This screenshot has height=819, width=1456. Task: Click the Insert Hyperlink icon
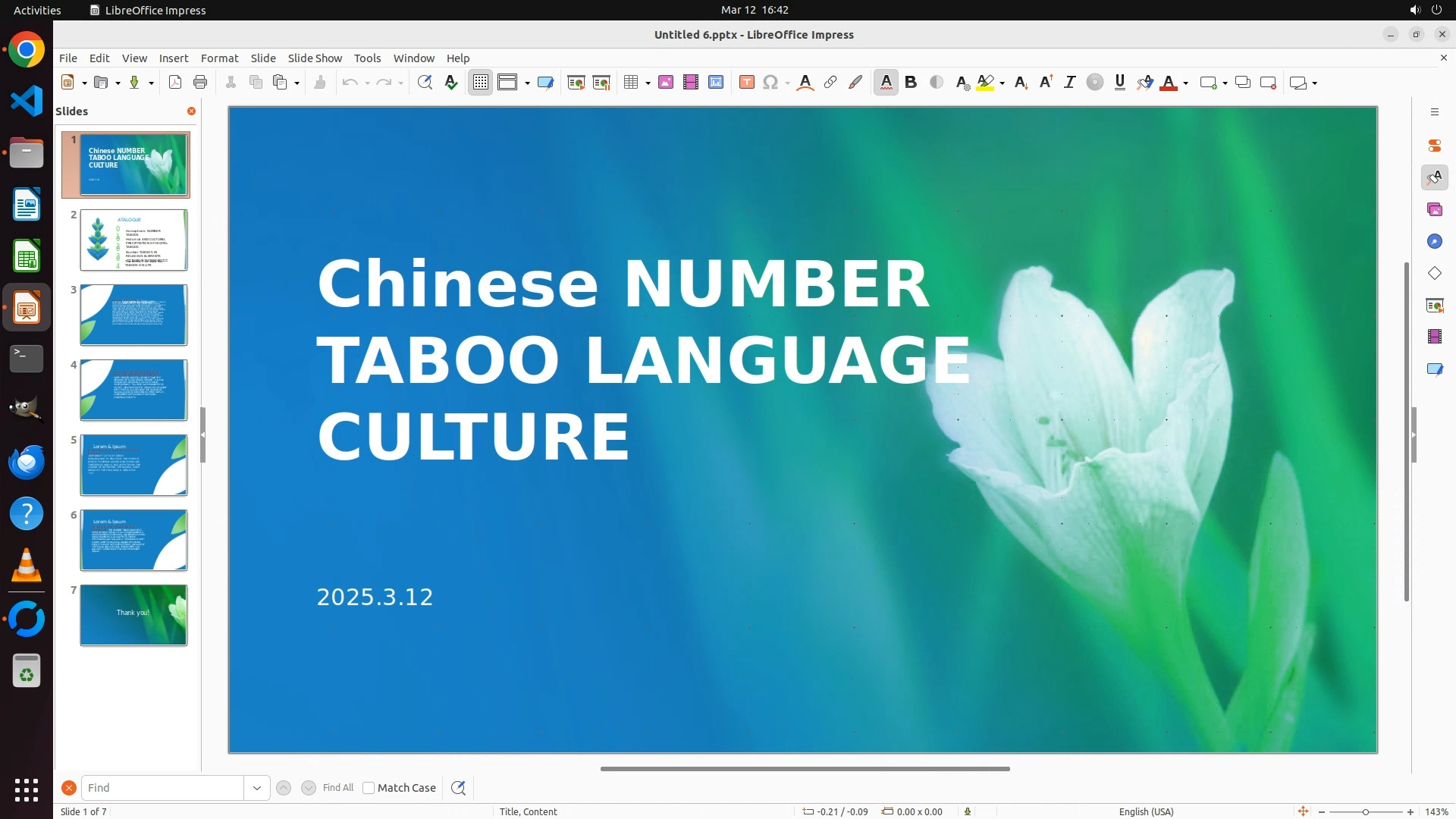[830, 83]
